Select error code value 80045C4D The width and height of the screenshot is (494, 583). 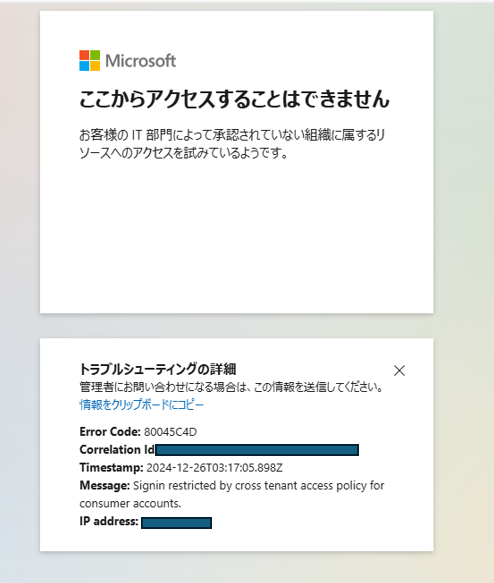tap(171, 432)
